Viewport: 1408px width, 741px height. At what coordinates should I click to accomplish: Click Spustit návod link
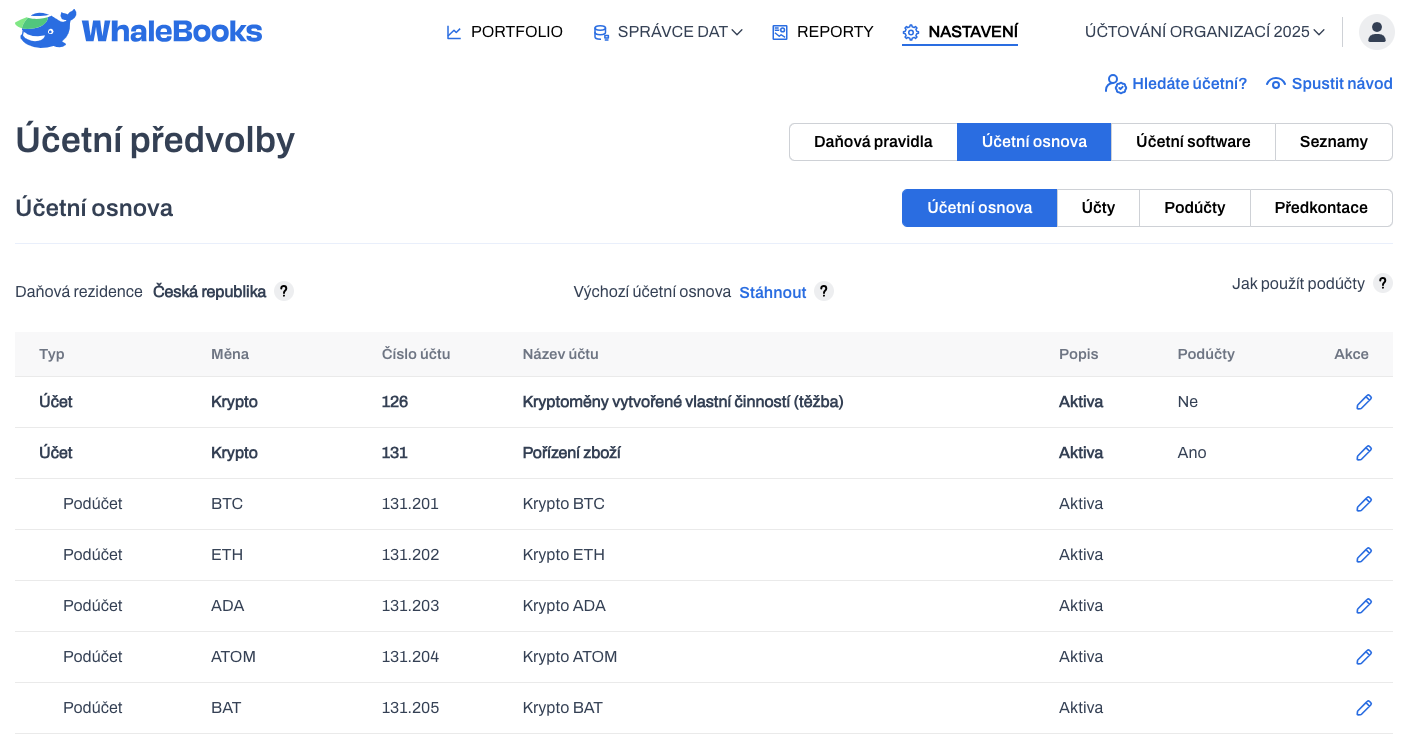pyautogui.click(x=1329, y=84)
